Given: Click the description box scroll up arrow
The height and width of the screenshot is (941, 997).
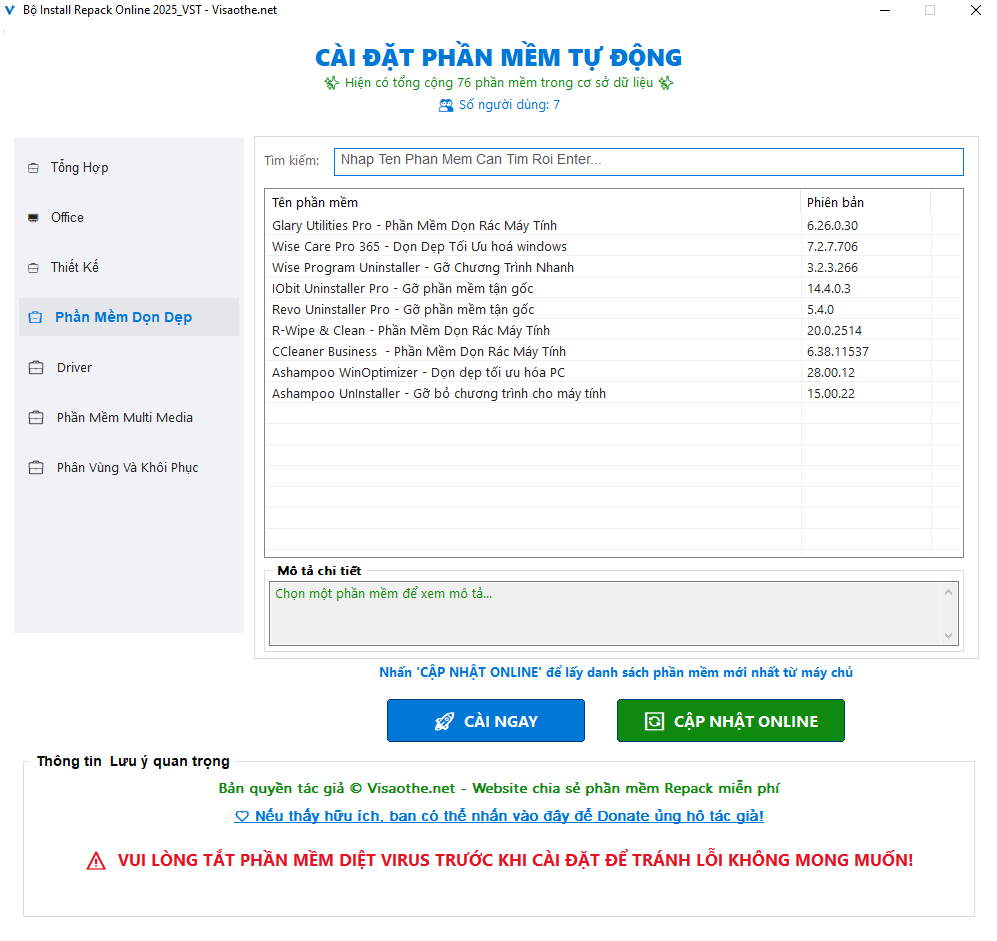Looking at the screenshot, I should click(948, 592).
